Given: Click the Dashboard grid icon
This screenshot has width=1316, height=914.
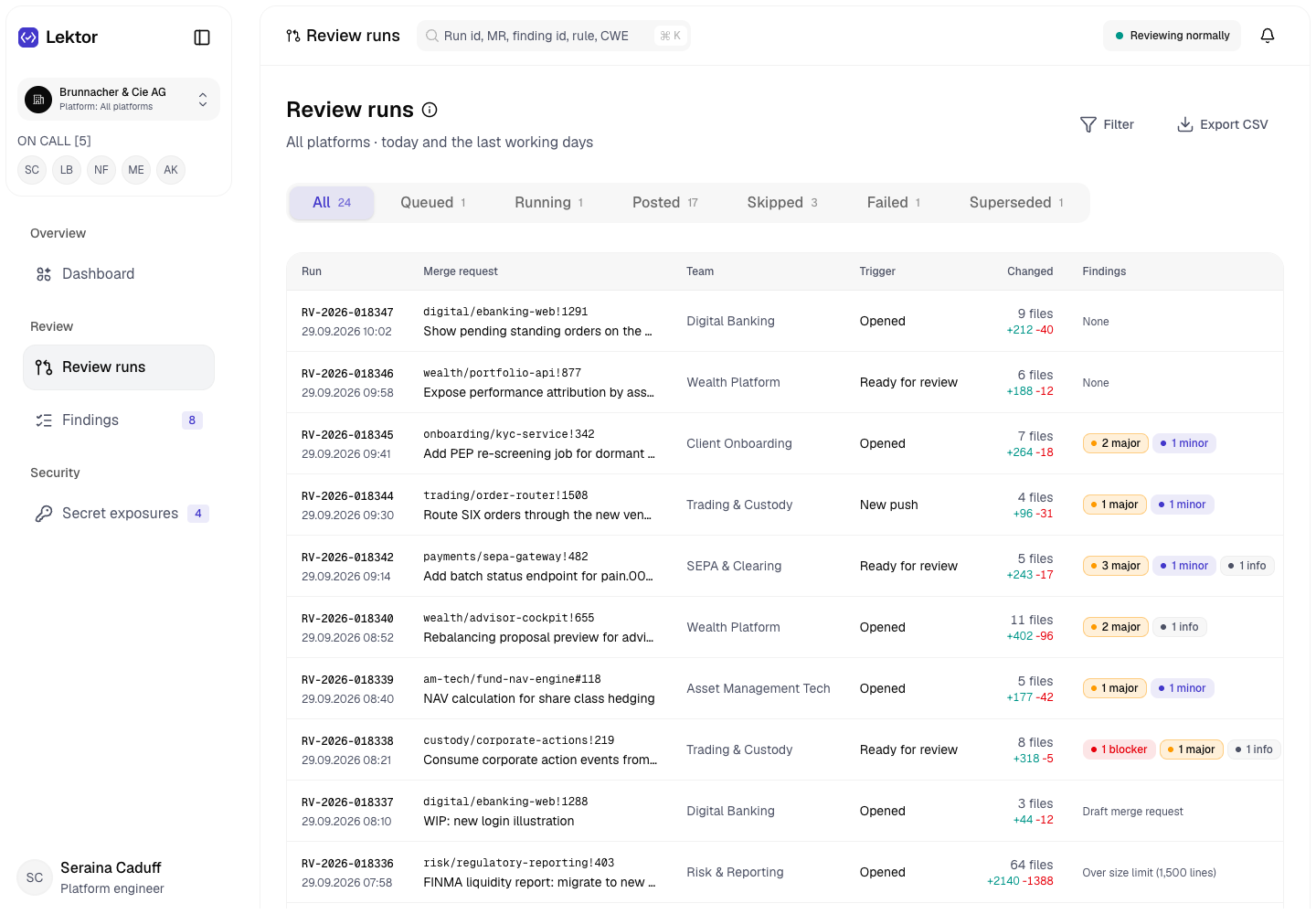Looking at the screenshot, I should pos(44,274).
